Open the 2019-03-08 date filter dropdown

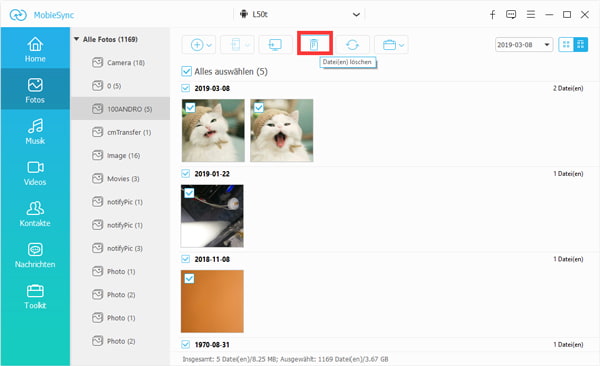point(547,45)
